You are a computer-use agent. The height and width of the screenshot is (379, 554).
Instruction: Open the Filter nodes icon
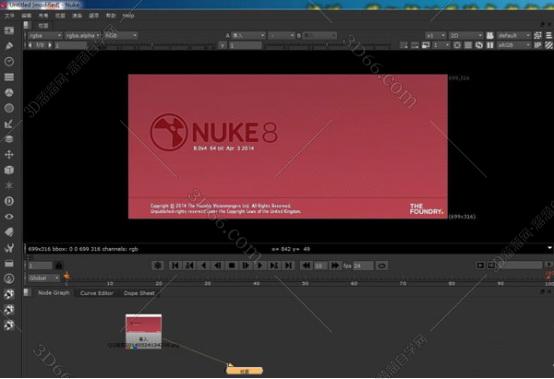pos(9,108)
